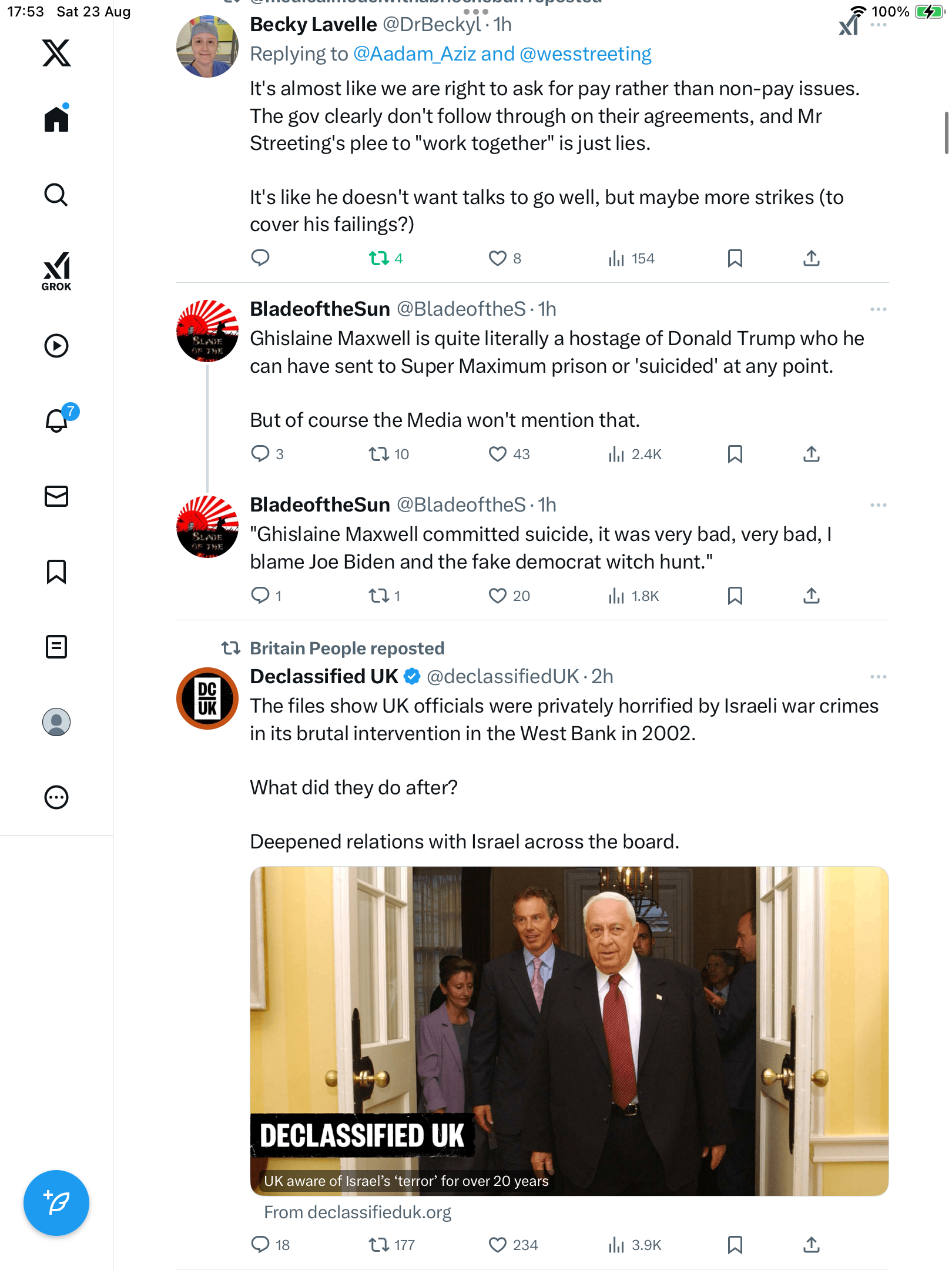Like Becky Lavelle's reply
The height and width of the screenshot is (1270, 952).
tap(498, 258)
